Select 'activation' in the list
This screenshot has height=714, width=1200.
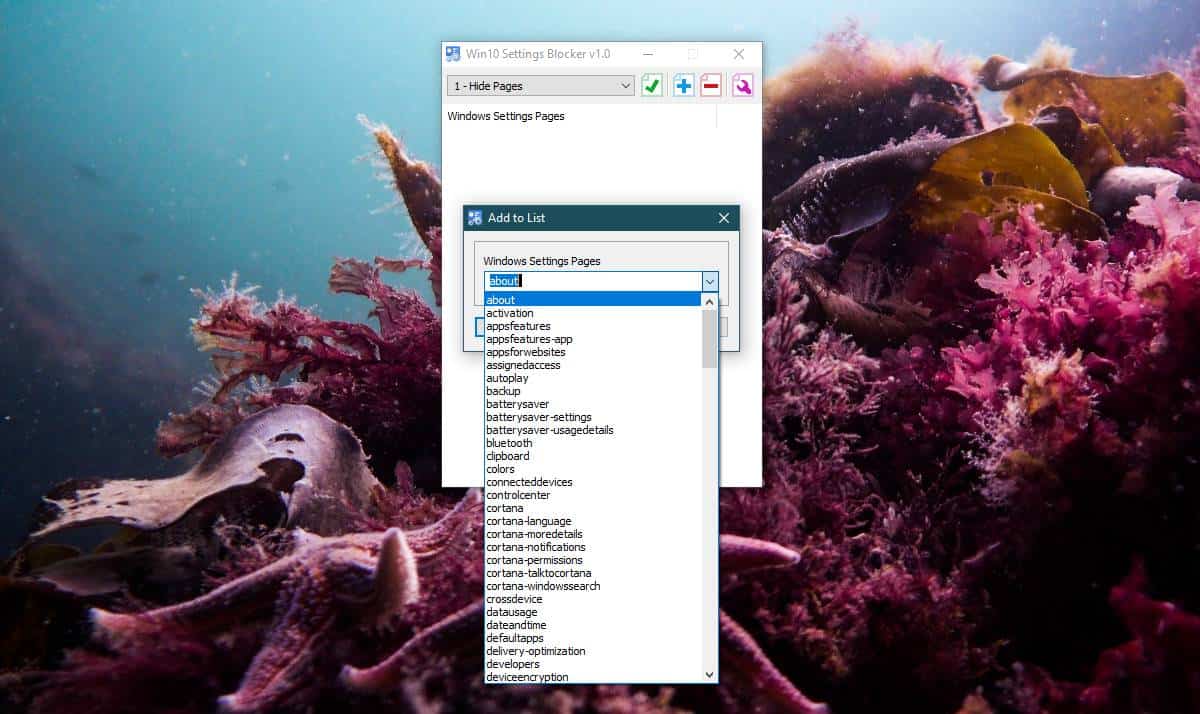click(x=593, y=313)
